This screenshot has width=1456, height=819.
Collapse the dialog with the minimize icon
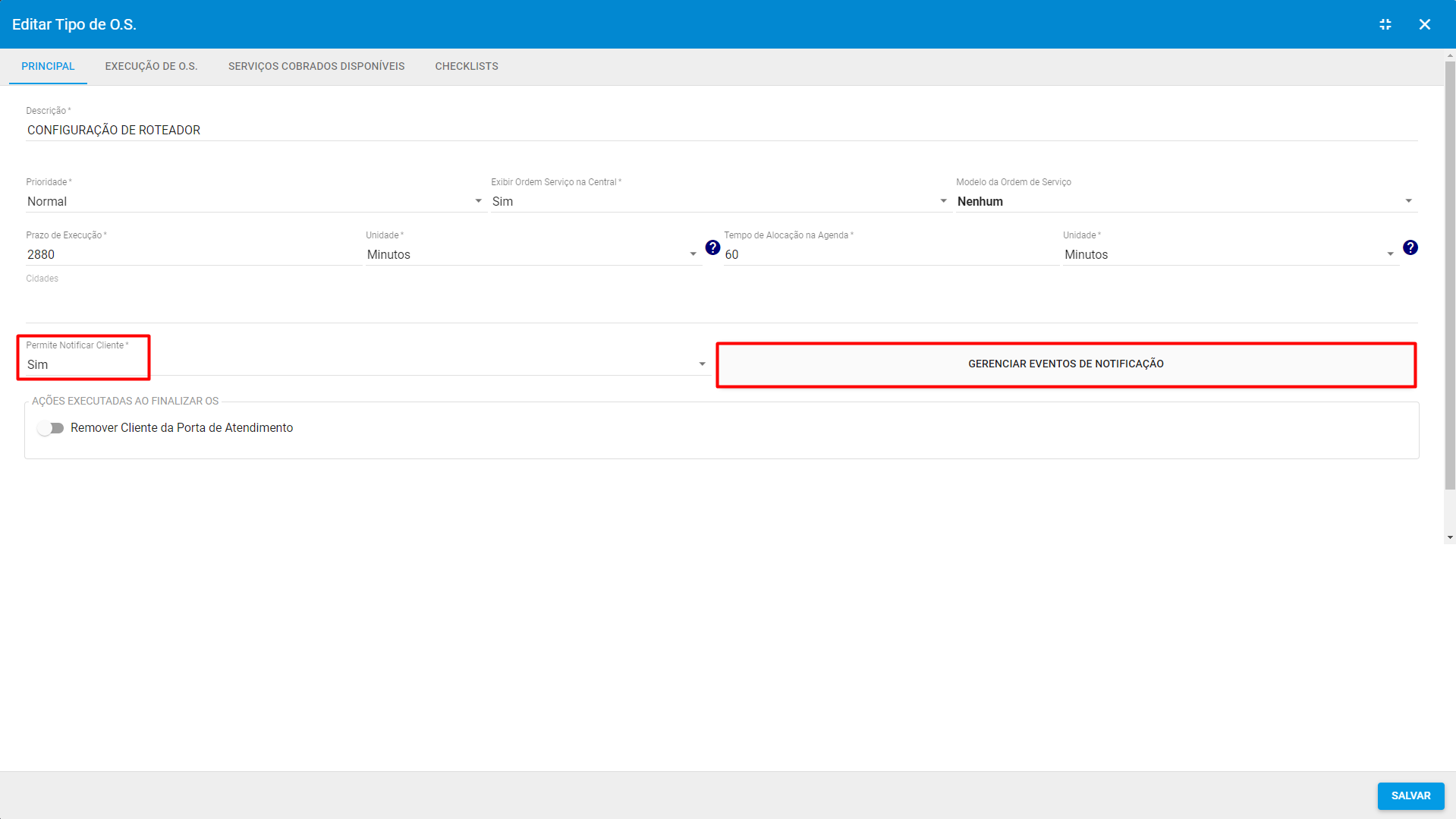[1385, 24]
